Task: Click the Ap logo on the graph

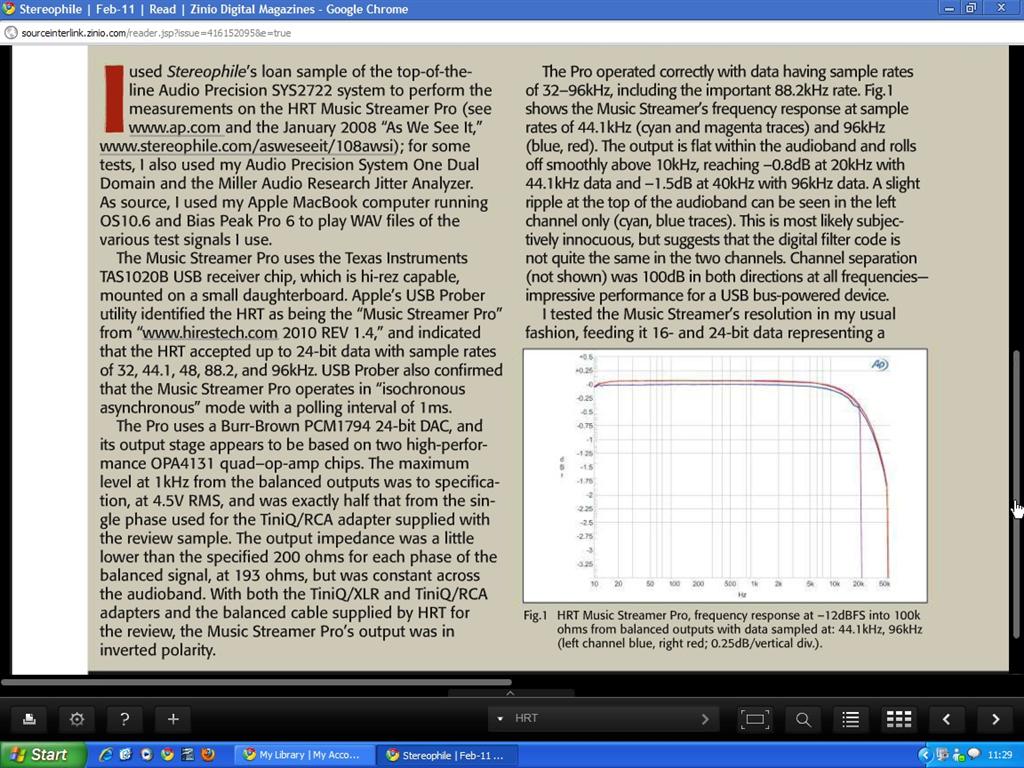Action: pos(880,364)
